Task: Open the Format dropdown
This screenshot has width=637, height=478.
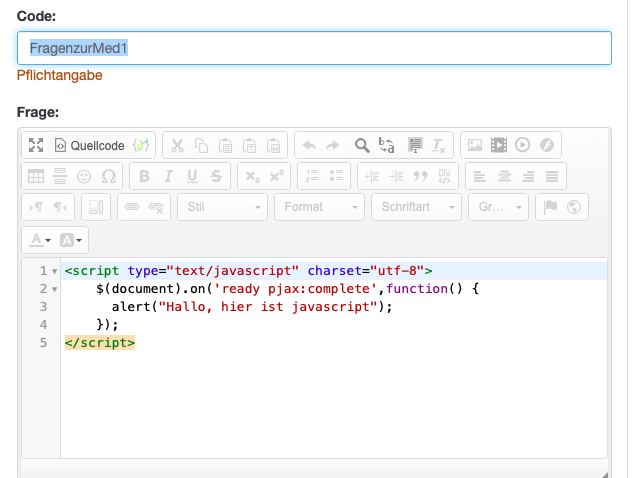Action: (x=320, y=207)
